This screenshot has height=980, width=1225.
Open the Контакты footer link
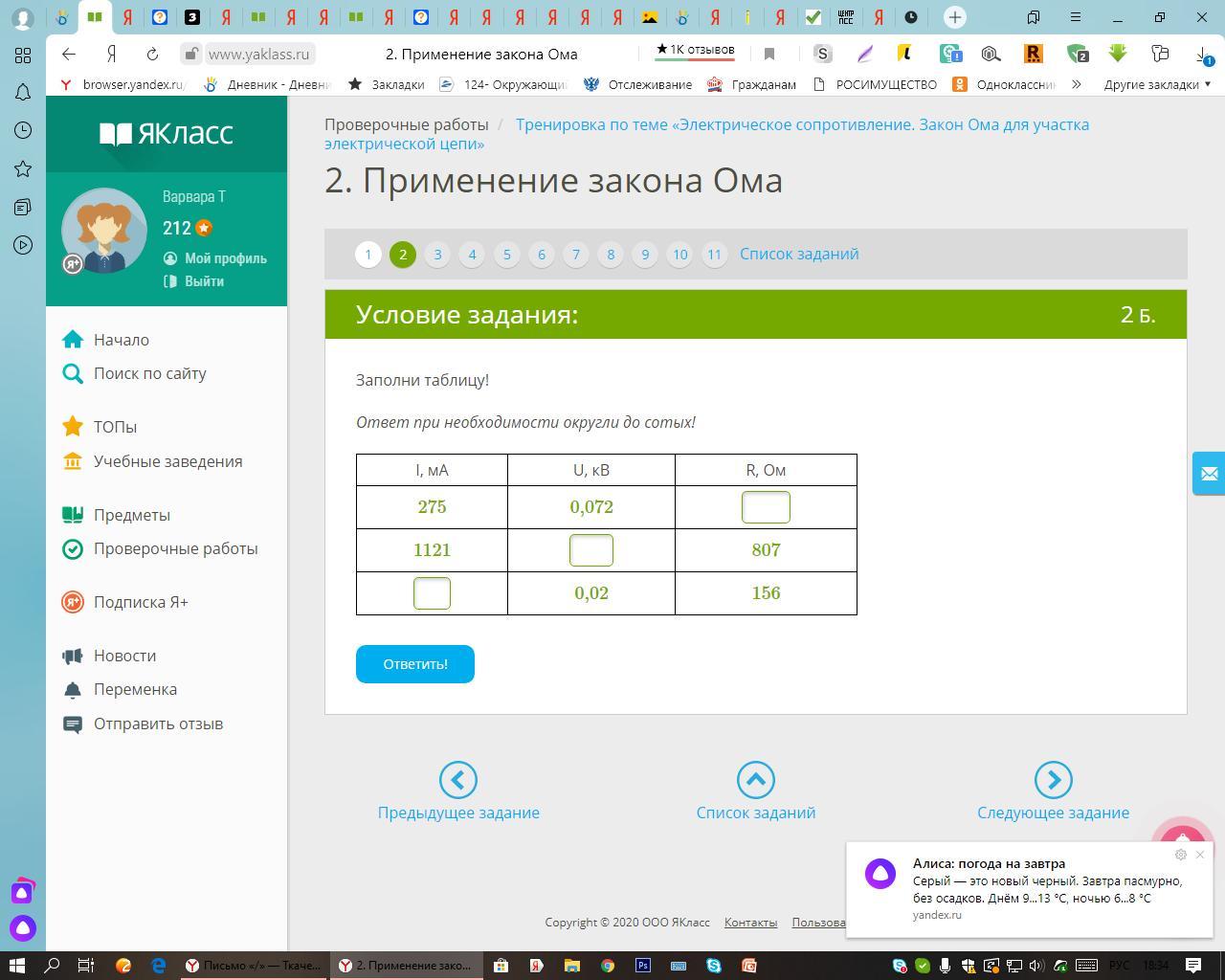[x=750, y=923]
